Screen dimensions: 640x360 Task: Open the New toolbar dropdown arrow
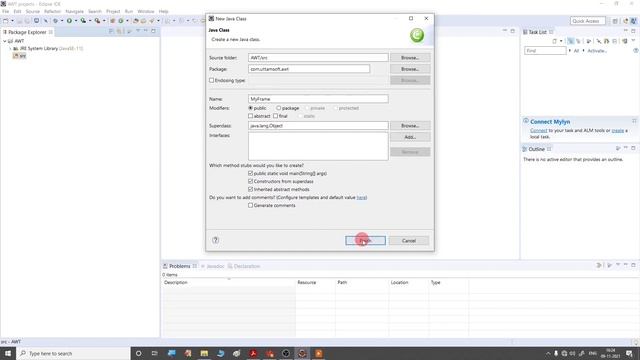click(12, 21)
